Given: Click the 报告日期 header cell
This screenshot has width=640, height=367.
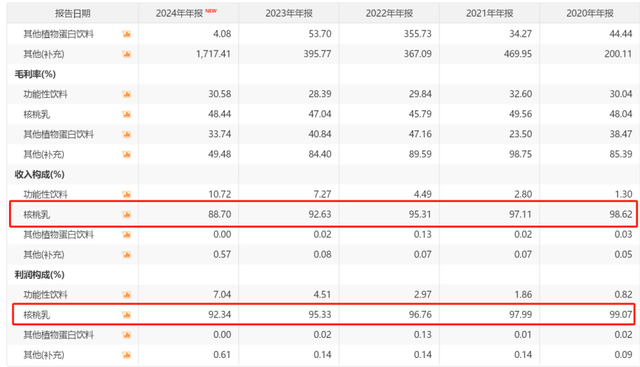Looking at the screenshot, I should point(73,13).
